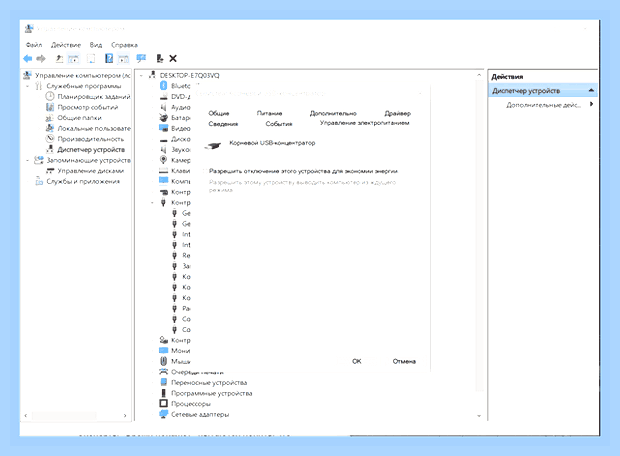Screen dimensions: 620x456
Task: Click the Scan for hardware changes monitor icon
Action: pyautogui.click(x=141, y=59)
